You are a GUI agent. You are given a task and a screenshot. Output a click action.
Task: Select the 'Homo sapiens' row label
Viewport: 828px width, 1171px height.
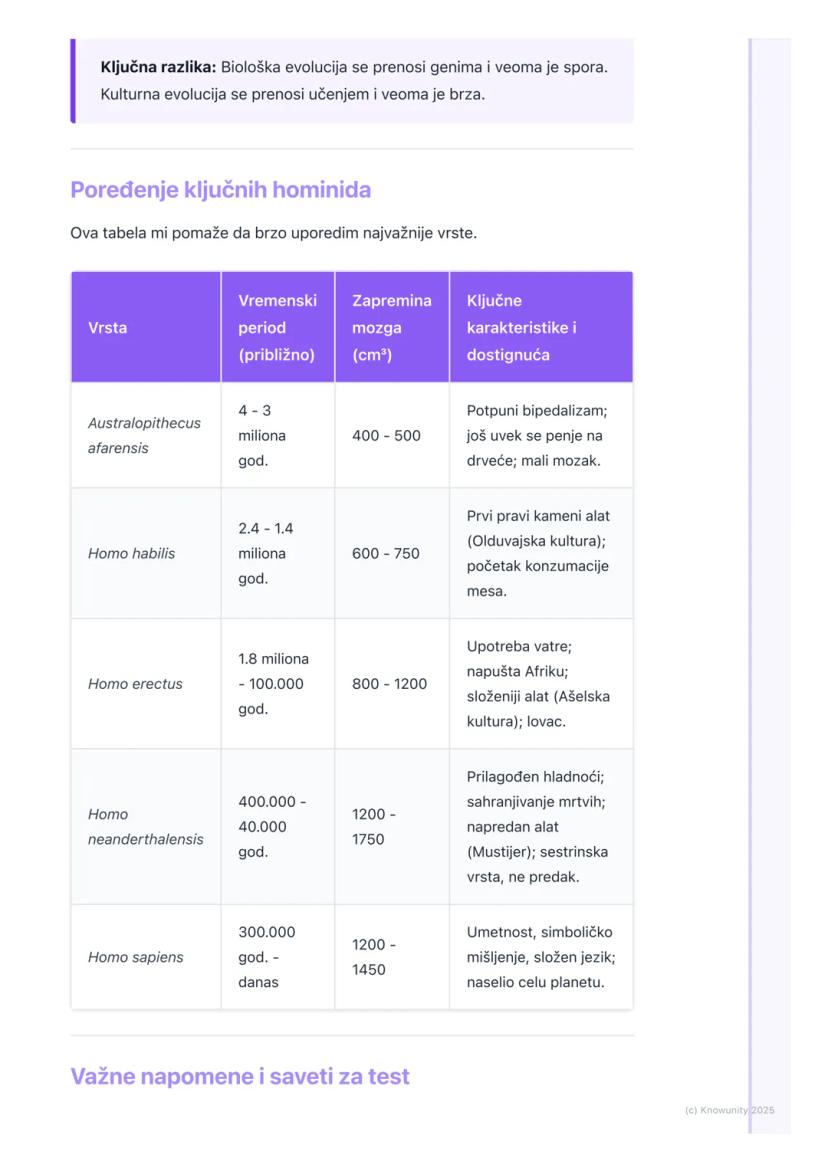coord(136,958)
